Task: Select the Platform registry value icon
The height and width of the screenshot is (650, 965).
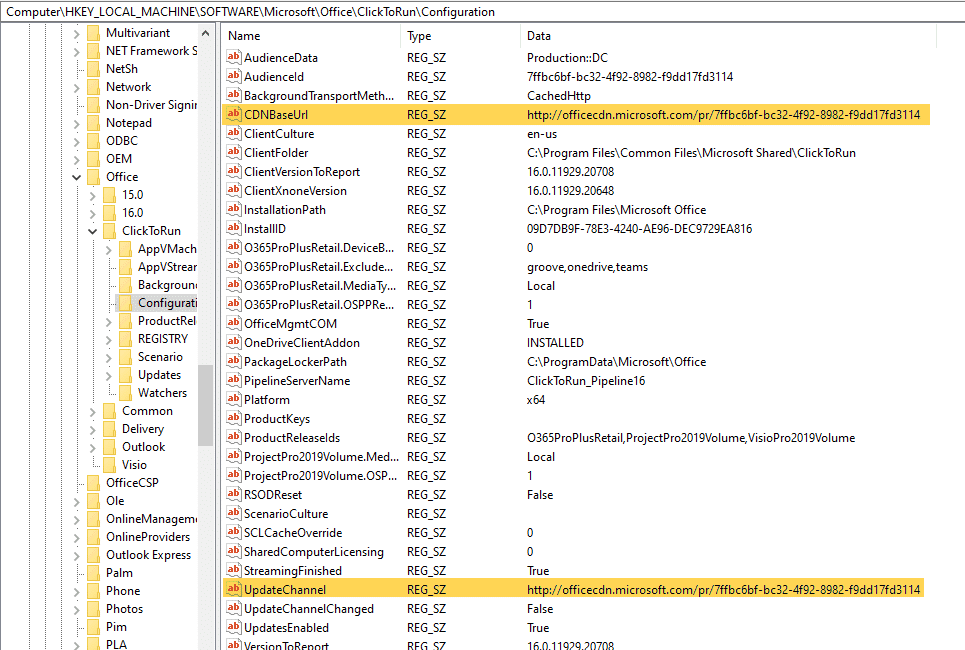Action: (234, 400)
